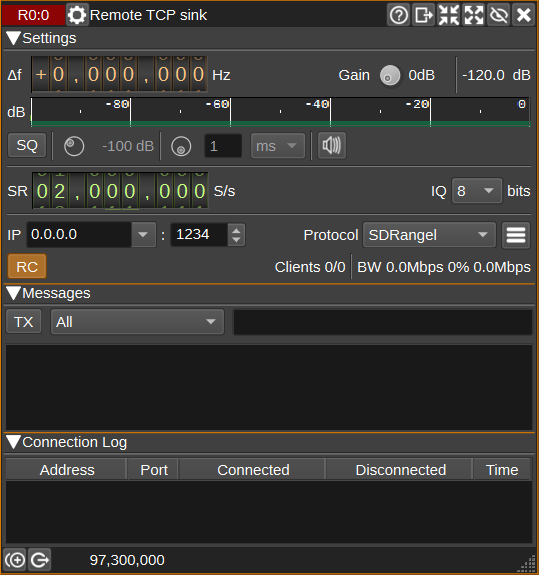Screen dimensions: 539x575
Task: Click the 97,300,000 frequency readout
Action: pyautogui.click(x=127, y=560)
